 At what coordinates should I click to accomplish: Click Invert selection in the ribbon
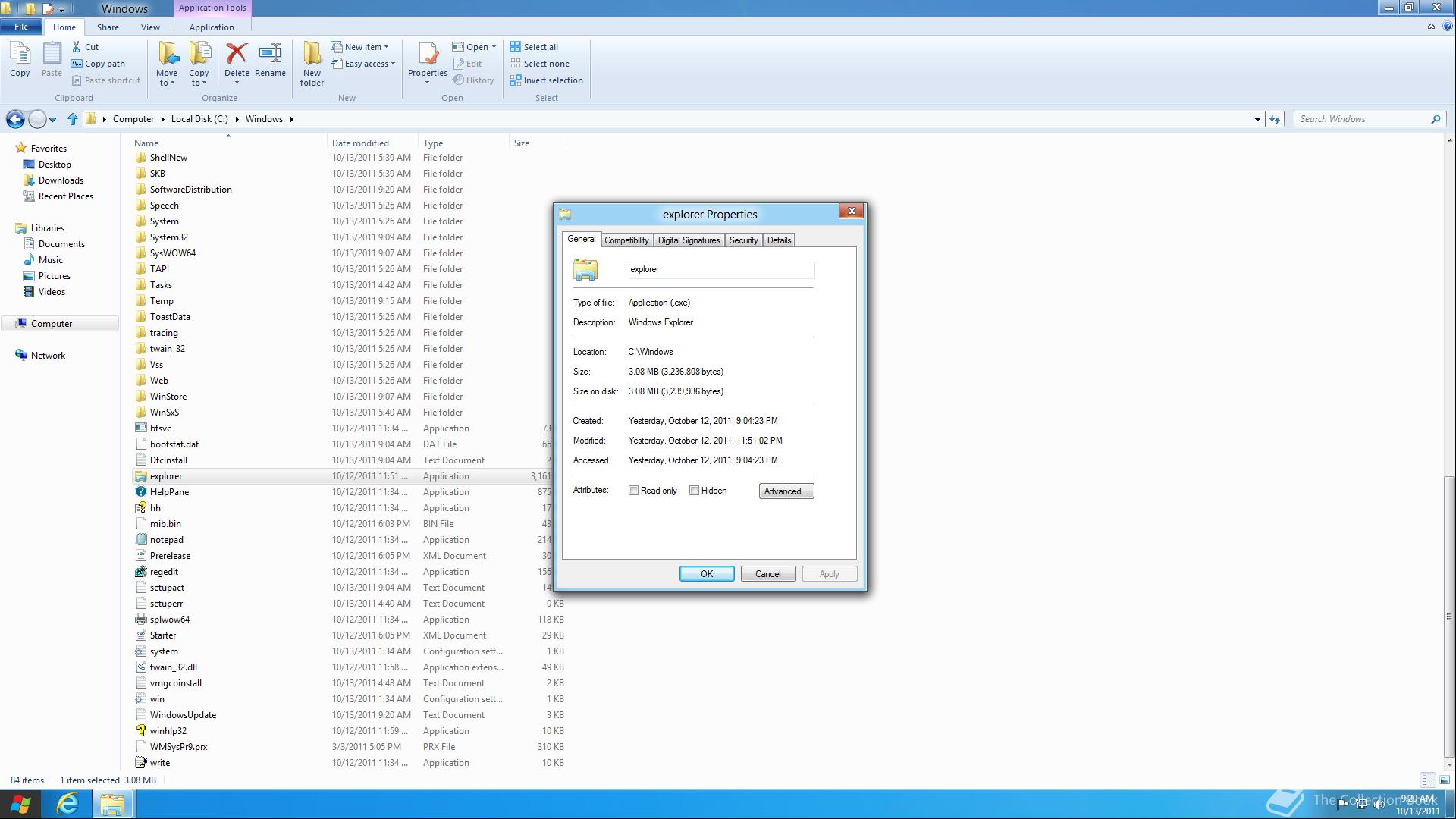click(547, 80)
